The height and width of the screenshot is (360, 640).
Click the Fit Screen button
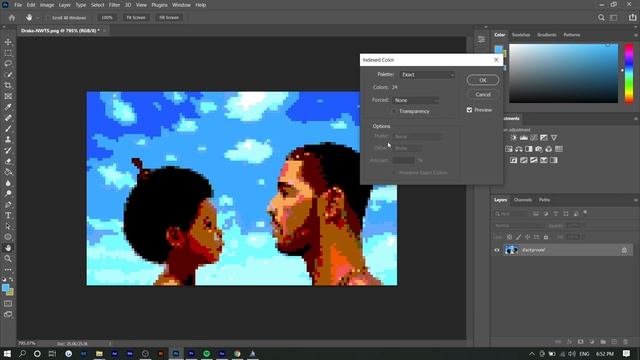pyautogui.click(x=136, y=18)
